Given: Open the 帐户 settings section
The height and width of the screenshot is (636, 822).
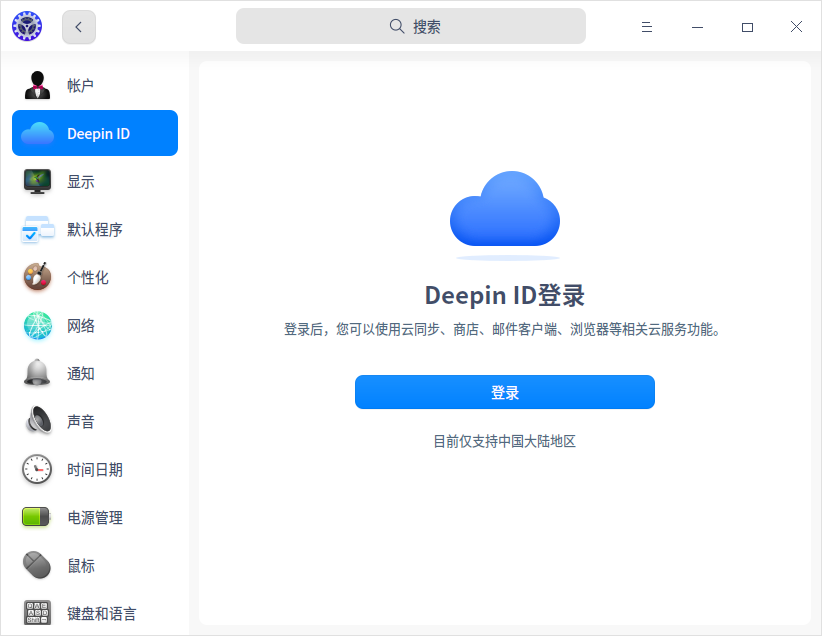Looking at the screenshot, I should [x=95, y=85].
